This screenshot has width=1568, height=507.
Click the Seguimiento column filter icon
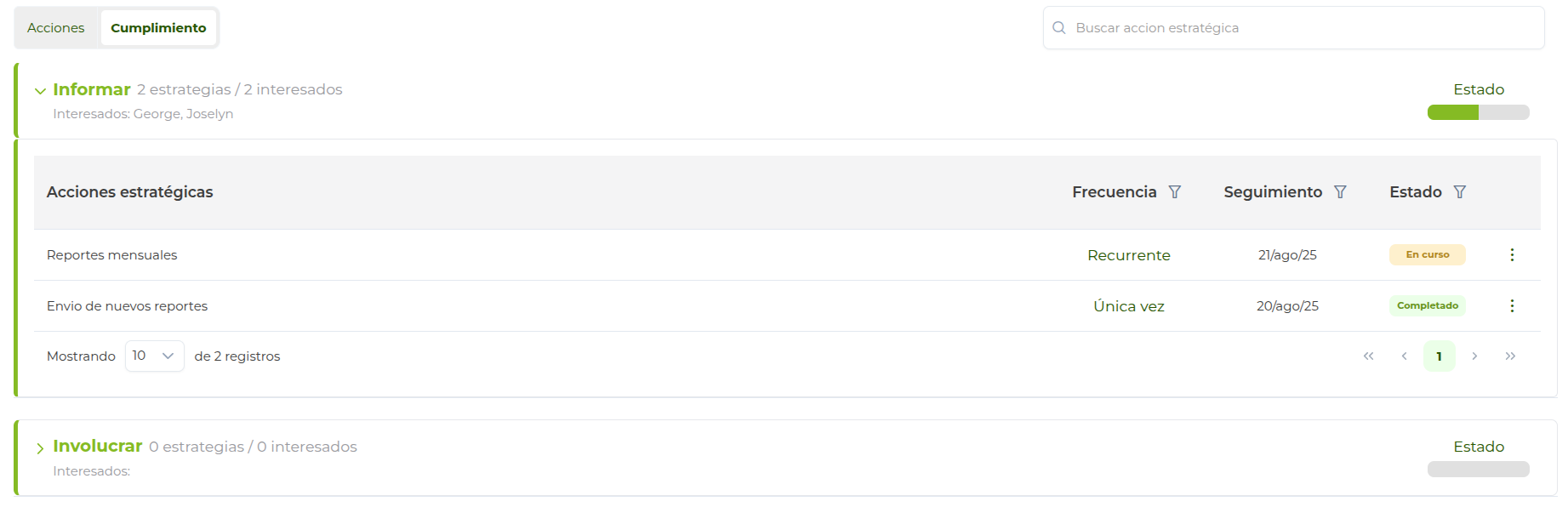tap(1340, 192)
